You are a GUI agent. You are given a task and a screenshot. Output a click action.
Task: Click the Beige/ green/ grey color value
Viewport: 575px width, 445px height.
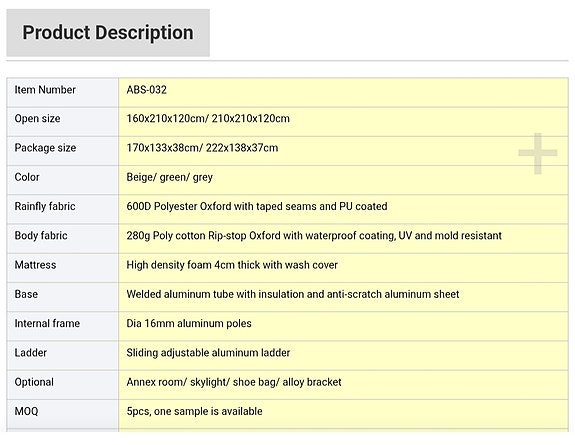pos(169,177)
